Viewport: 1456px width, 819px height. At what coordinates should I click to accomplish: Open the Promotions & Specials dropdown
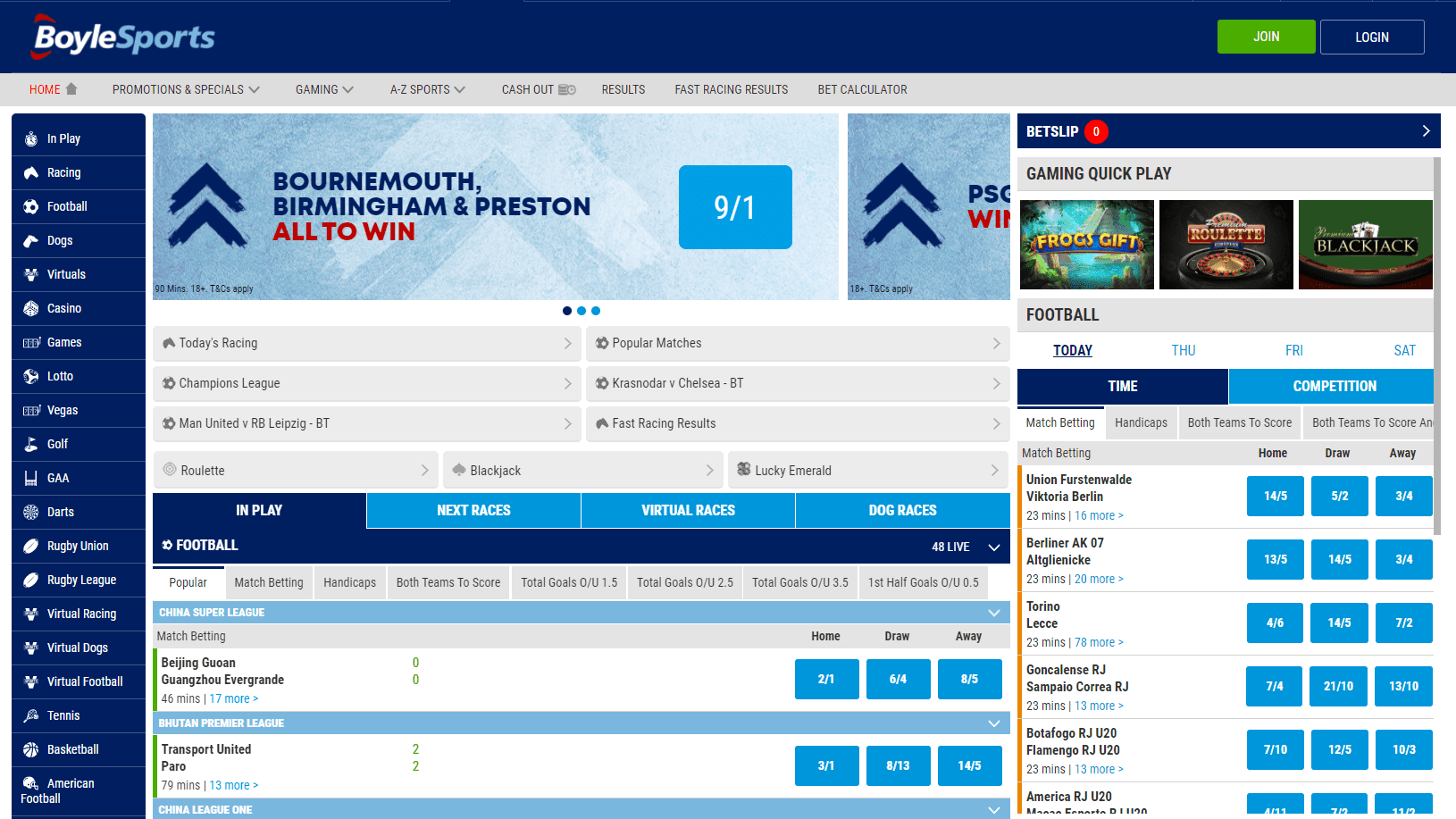click(186, 89)
